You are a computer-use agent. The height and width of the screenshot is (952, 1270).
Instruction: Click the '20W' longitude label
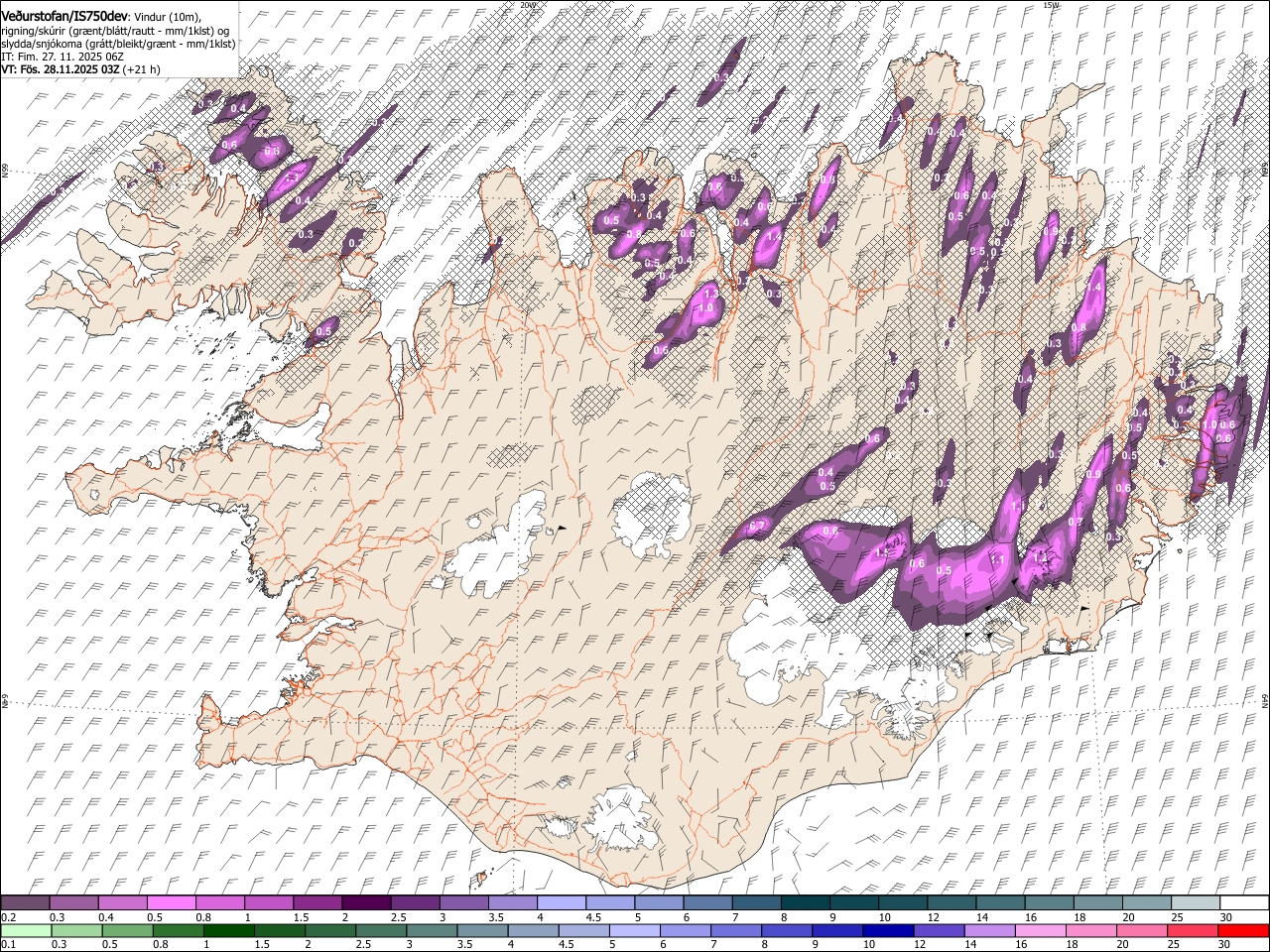pyautogui.click(x=527, y=5)
